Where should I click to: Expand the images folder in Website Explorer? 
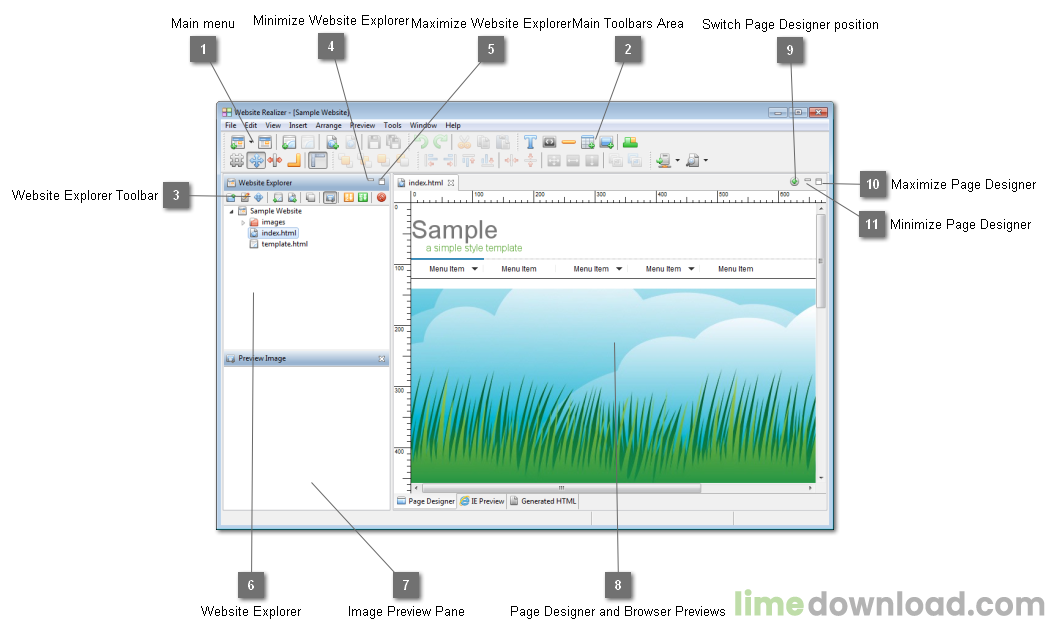[243, 222]
